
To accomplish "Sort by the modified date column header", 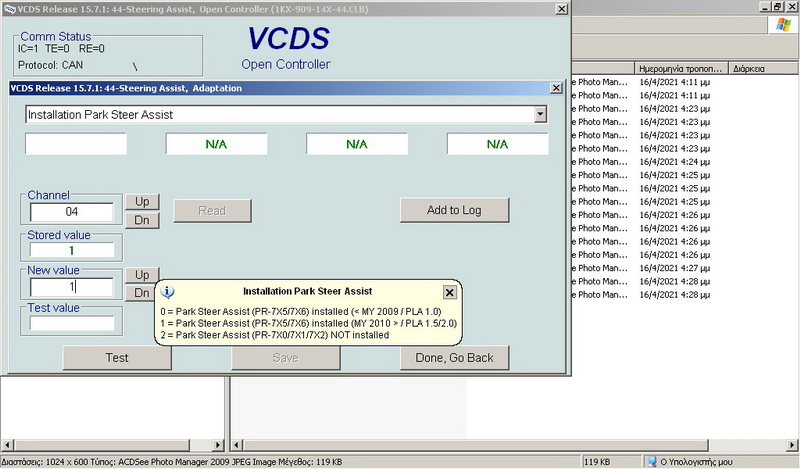I will (681, 68).
